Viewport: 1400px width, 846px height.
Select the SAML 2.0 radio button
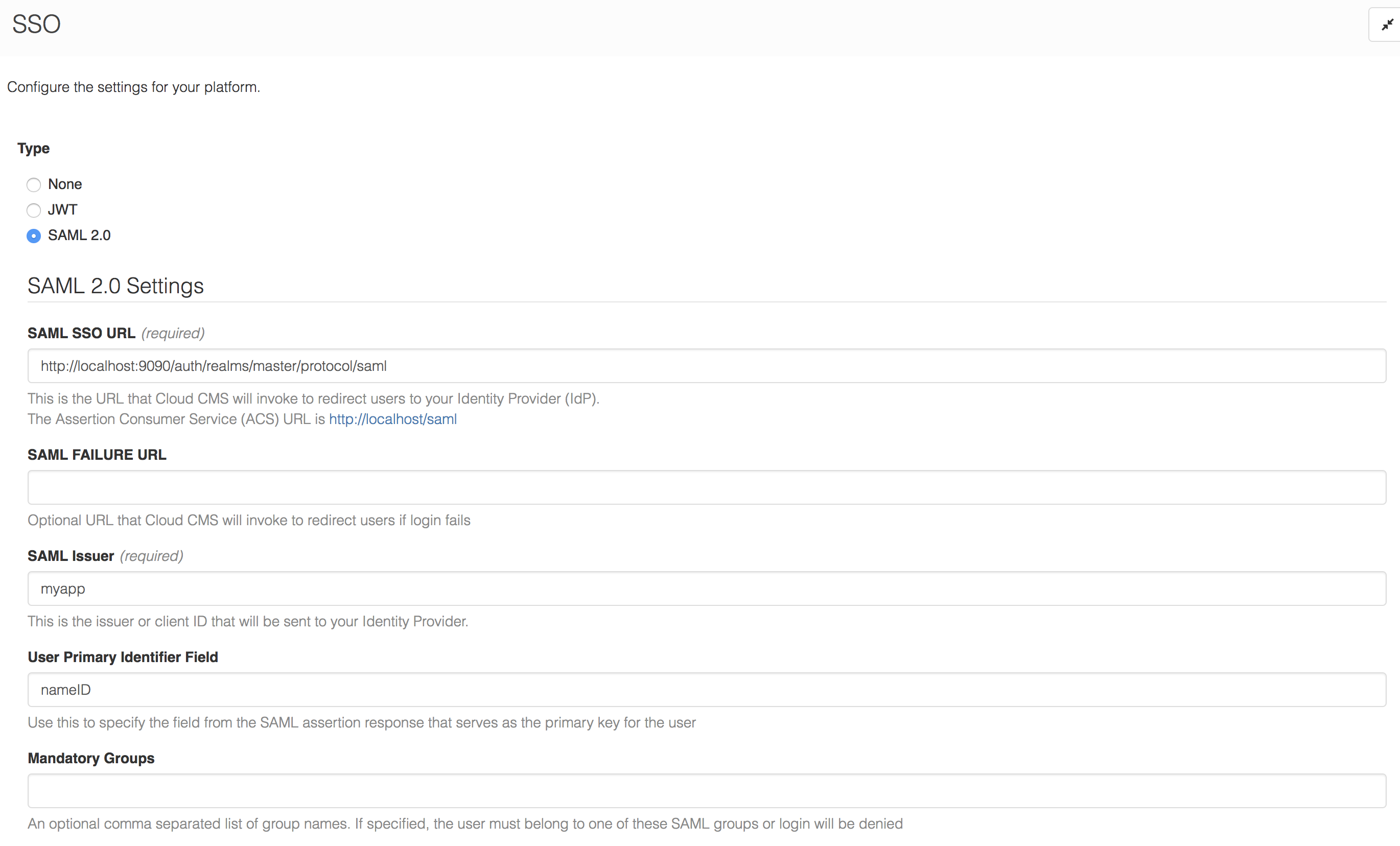34,236
